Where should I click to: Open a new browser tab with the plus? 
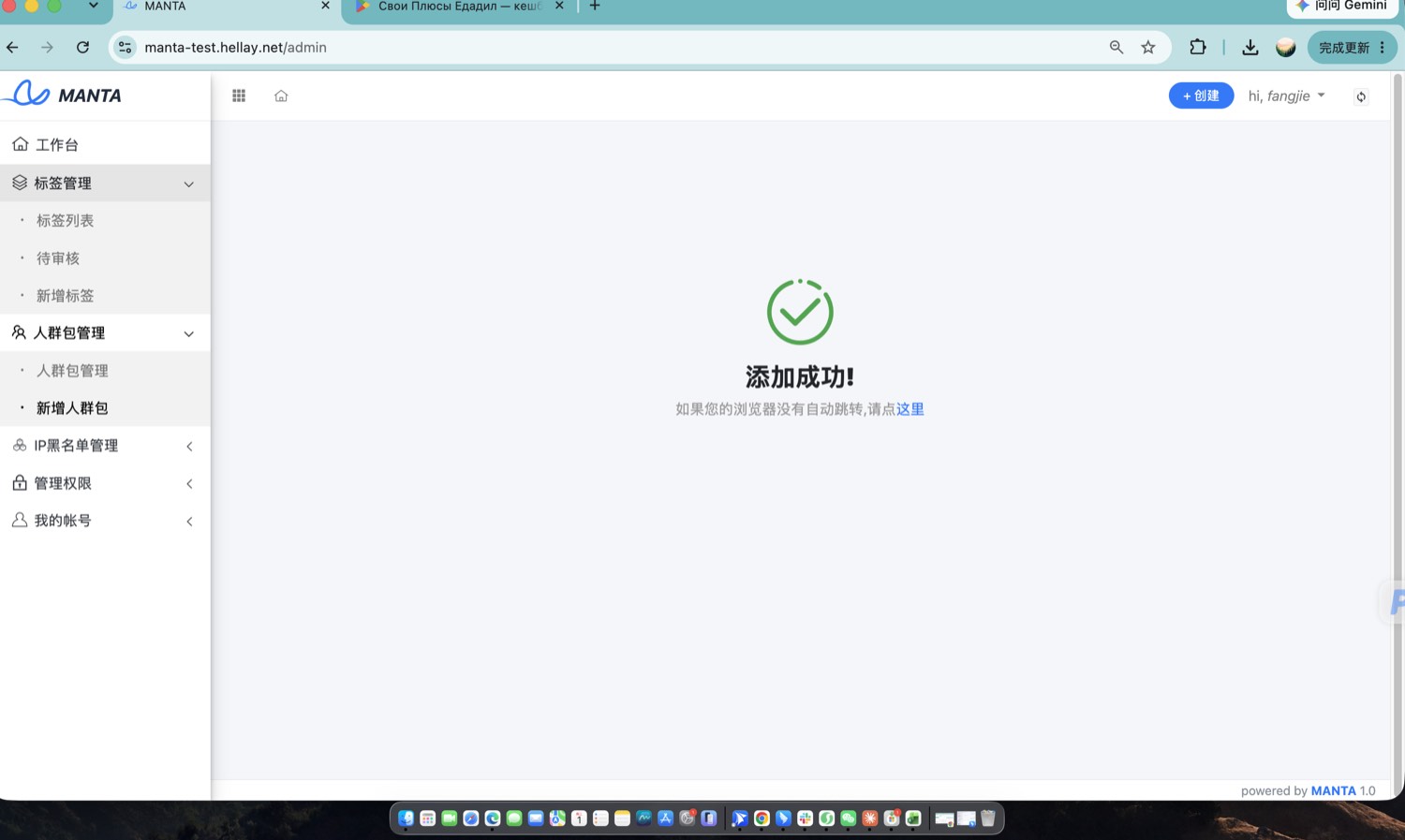[x=594, y=6]
